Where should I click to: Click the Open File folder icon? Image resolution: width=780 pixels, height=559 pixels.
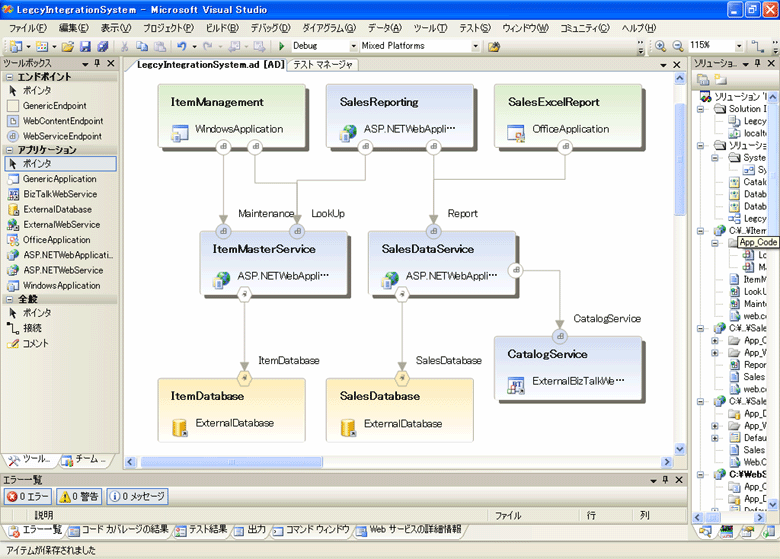tap(68, 46)
